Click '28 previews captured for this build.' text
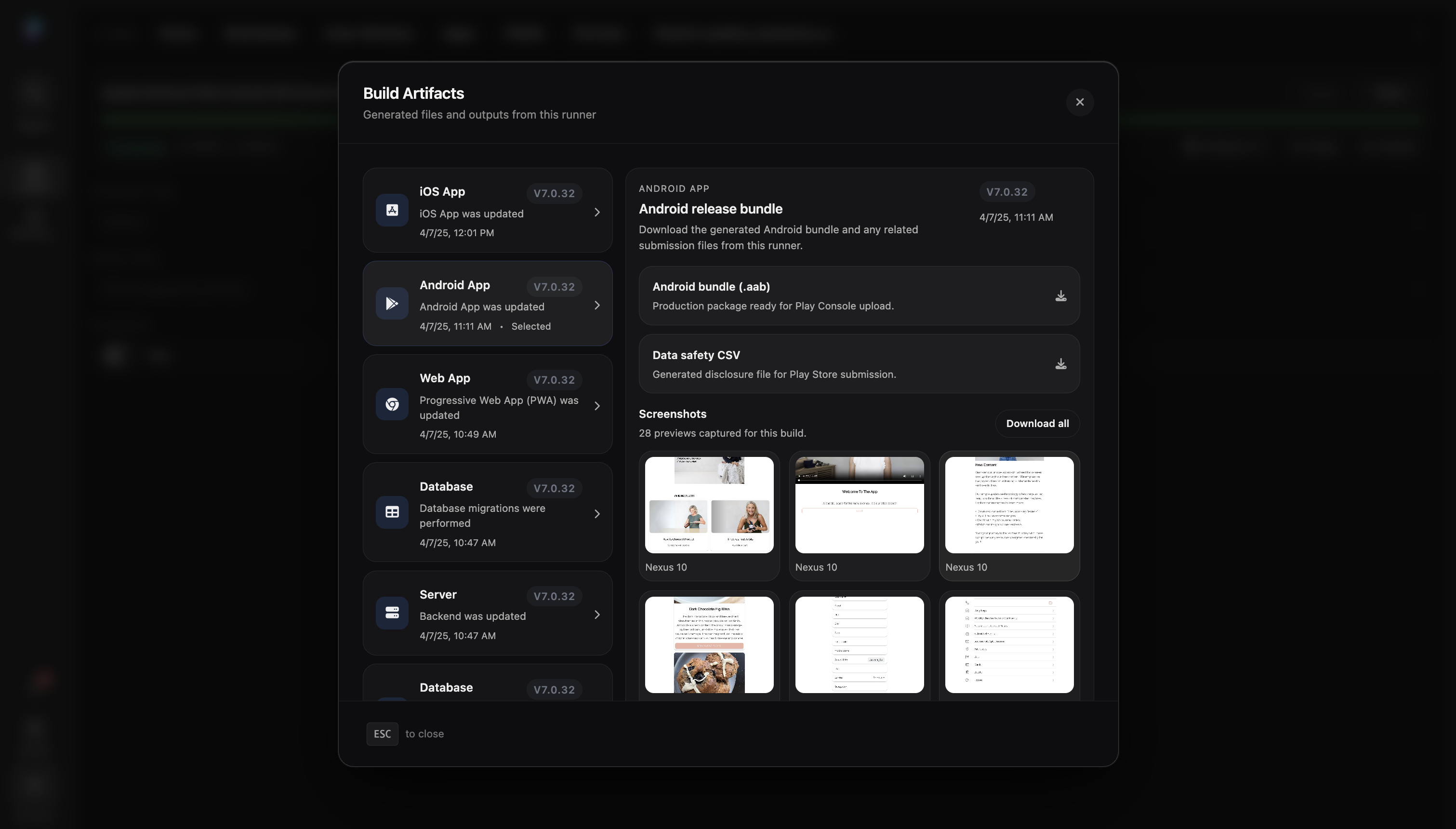Screen dimensions: 1456x829 pyautogui.click(x=722, y=433)
